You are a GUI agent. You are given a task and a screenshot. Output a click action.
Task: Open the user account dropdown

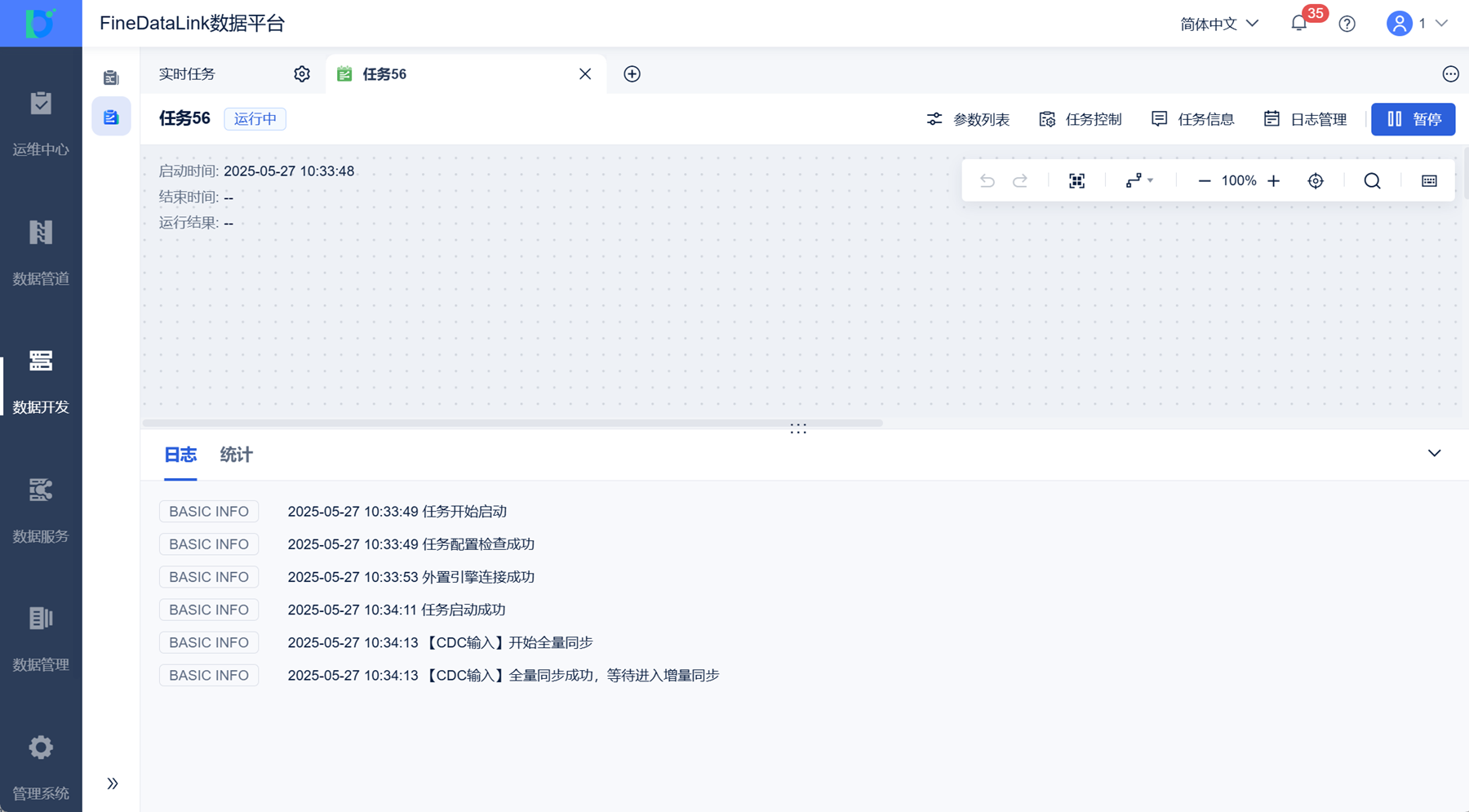click(1418, 24)
